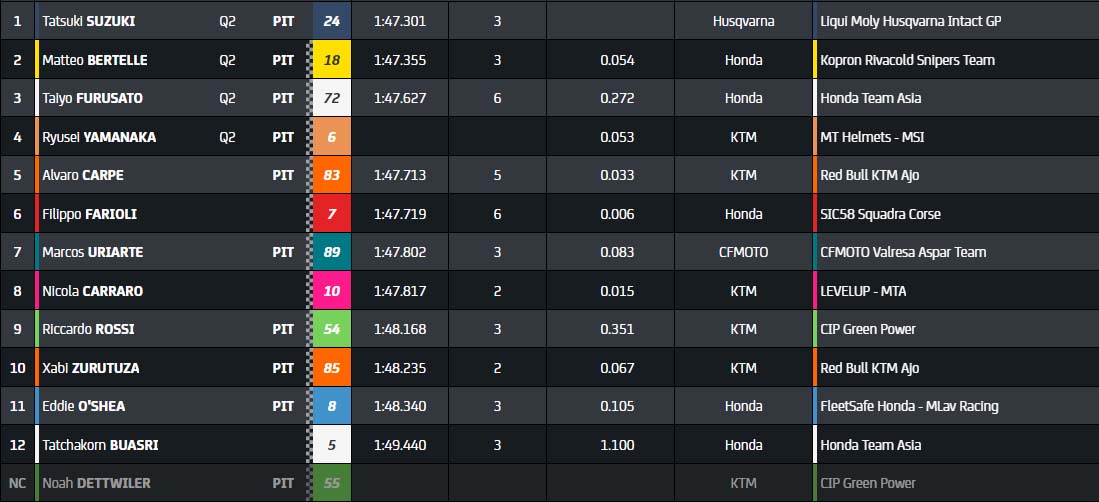Screen dimensions: 1099x502
Task: Click CFMOTO Valresa Aspar Team name
Action: pyautogui.click(x=903, y=253)
